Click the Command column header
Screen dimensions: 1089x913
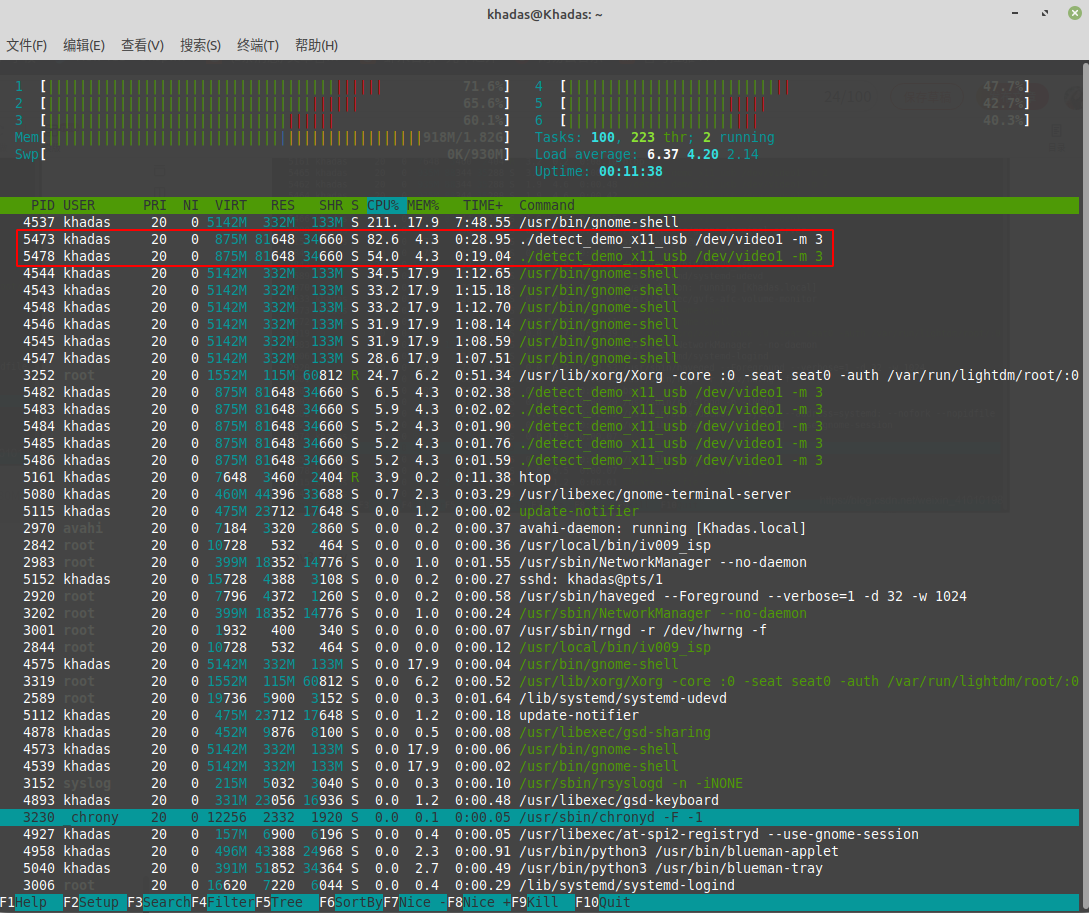pos(547,206)
